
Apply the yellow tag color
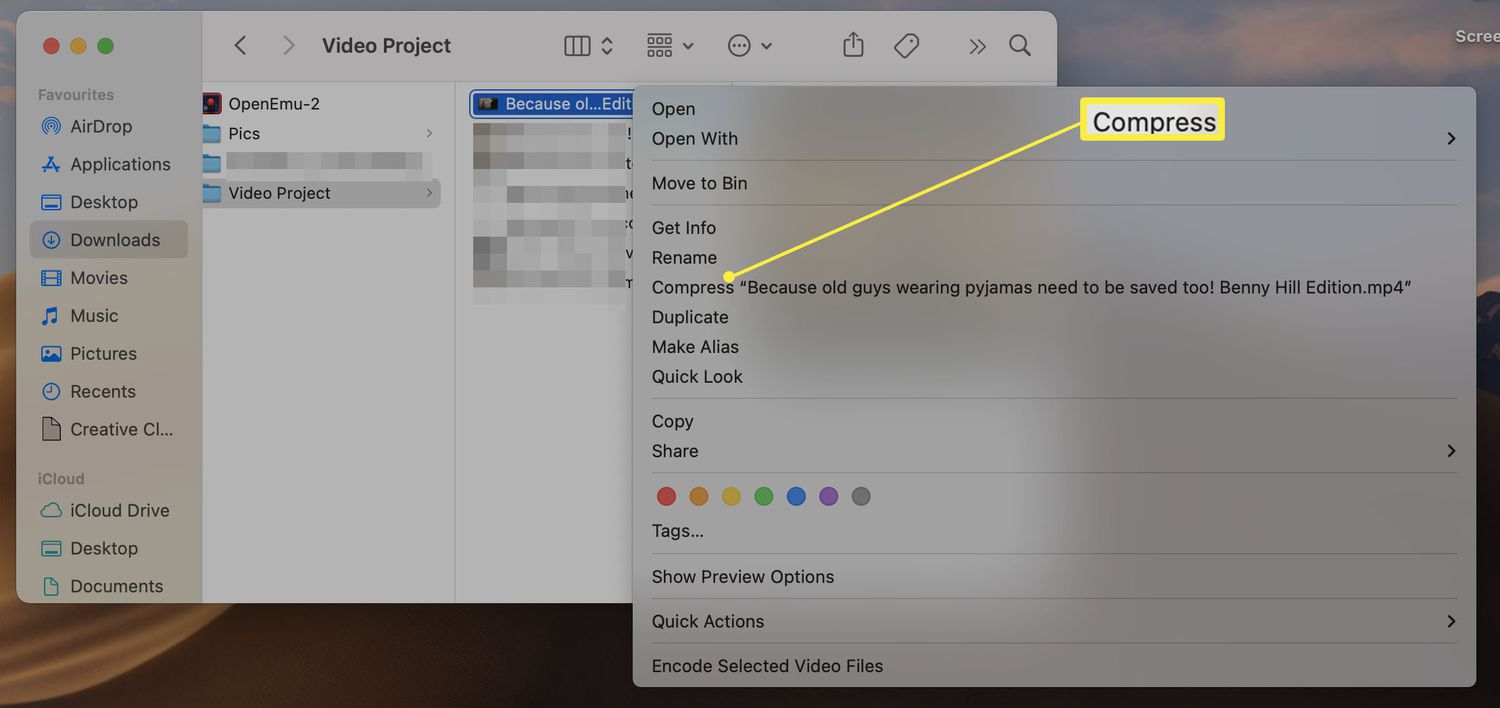731,496
